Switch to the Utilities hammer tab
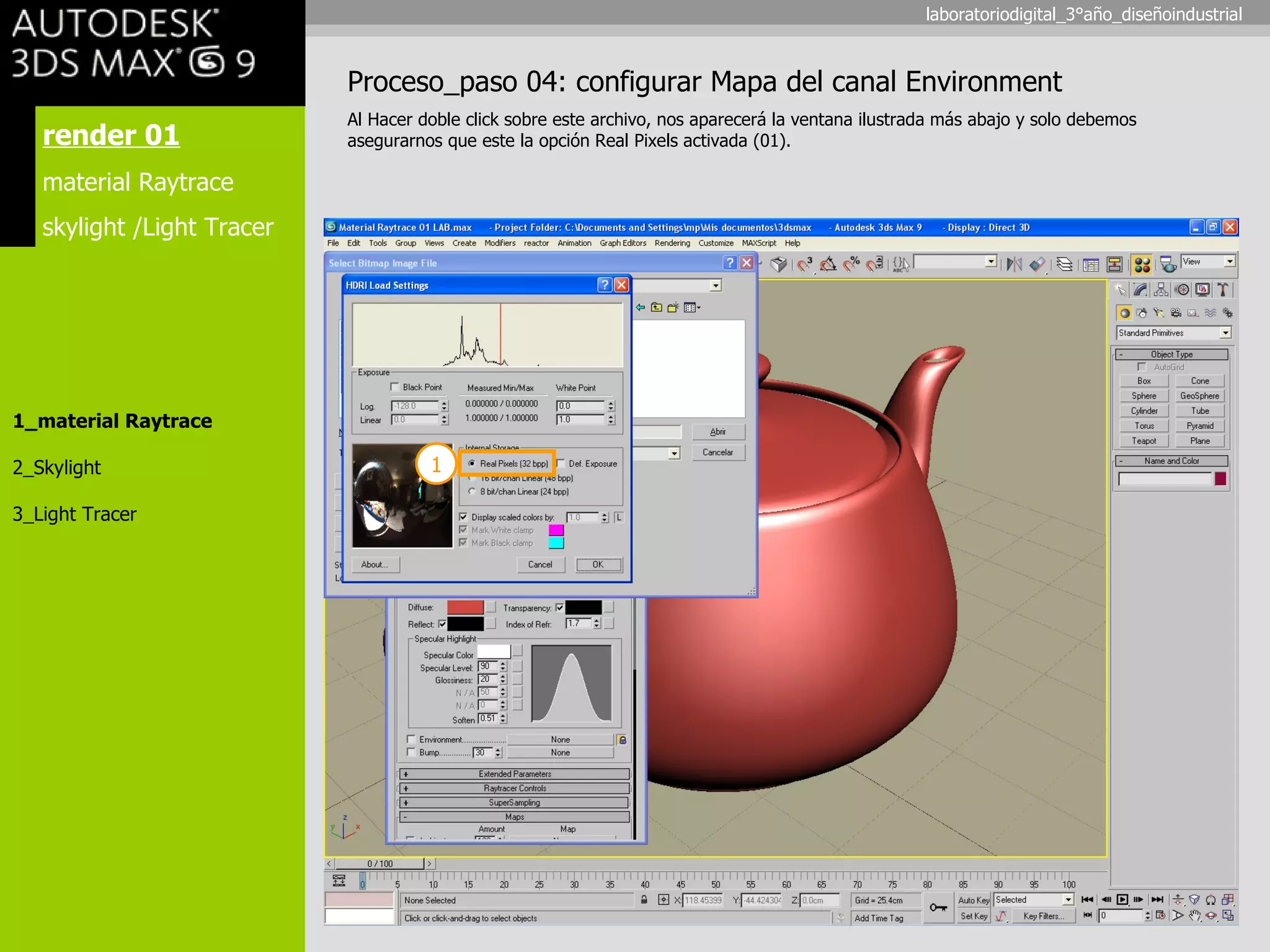1270x952 pixels. 1223,289
